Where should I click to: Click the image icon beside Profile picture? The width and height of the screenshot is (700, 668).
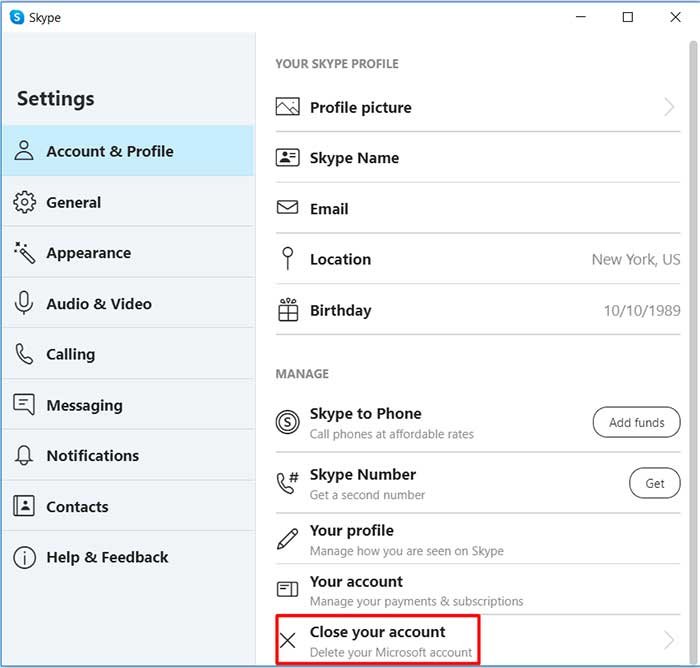click(x=288, y=107)
